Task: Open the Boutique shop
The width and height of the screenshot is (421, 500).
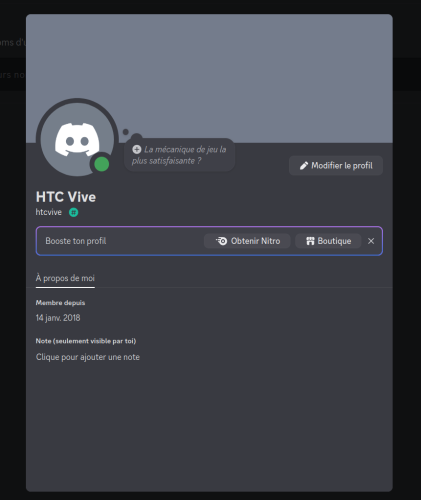Action: [328, 241]
